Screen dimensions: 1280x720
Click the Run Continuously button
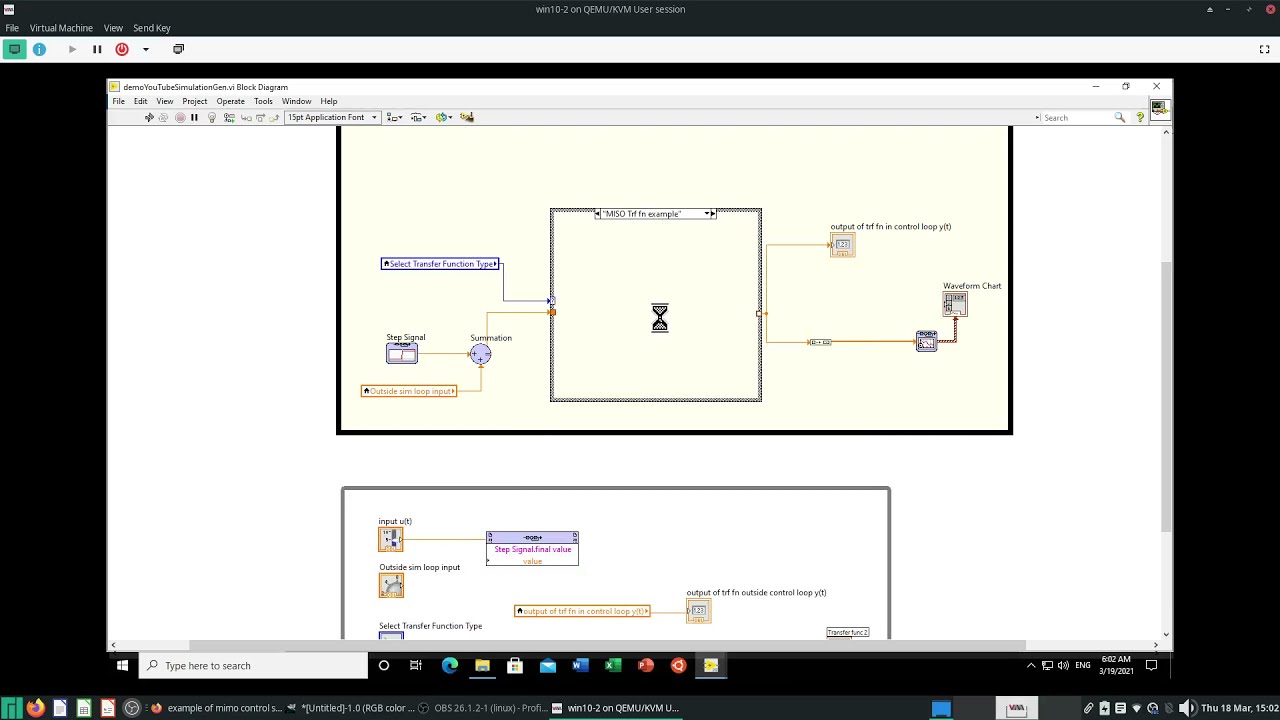point(164,117)
